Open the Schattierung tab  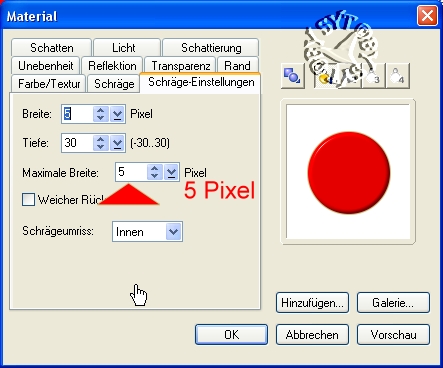211,48
